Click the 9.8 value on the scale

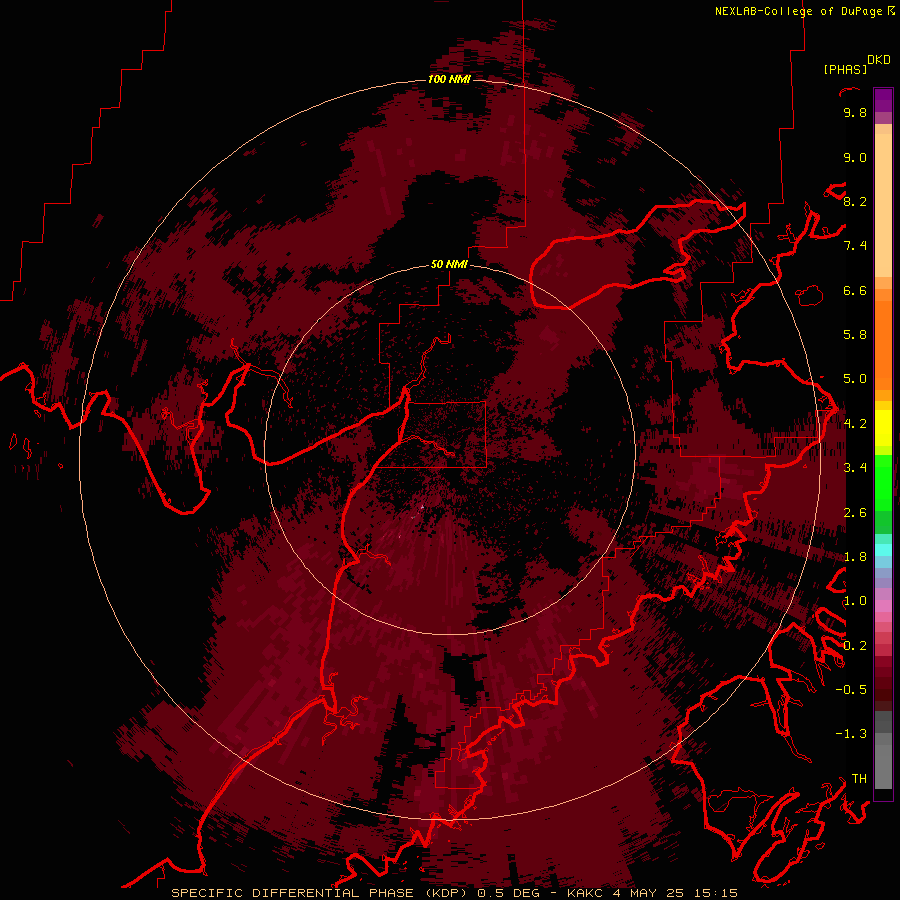855,112
